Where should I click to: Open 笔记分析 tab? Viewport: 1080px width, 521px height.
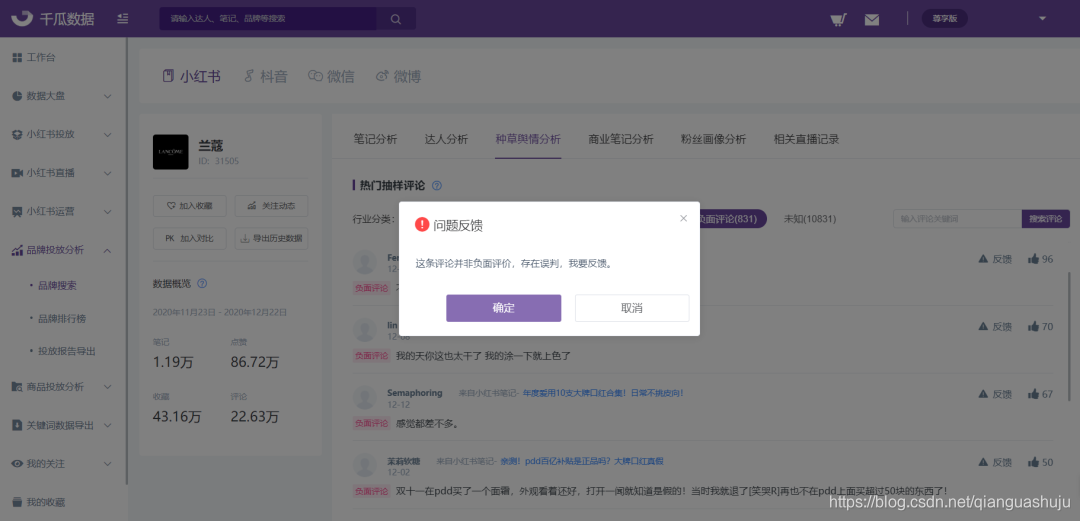[x=375, y=139]
